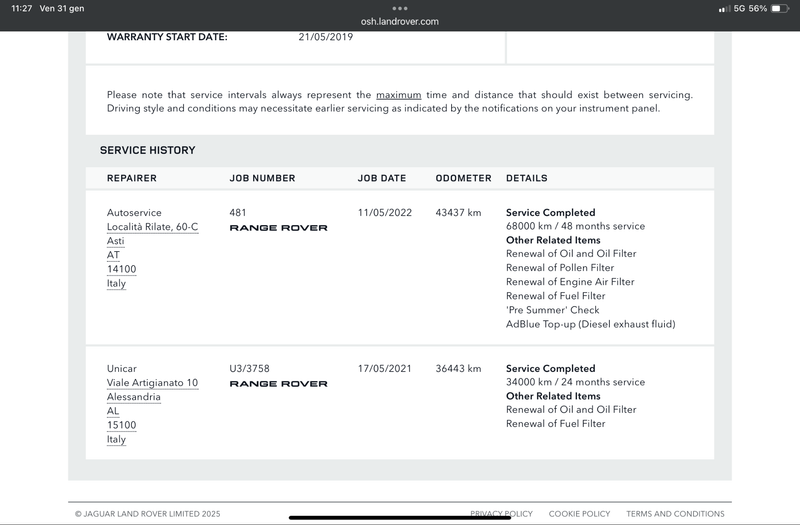The image size is (800, 525).
Task: Open the Alessandria address link
Action: click(x=134, y=397)
